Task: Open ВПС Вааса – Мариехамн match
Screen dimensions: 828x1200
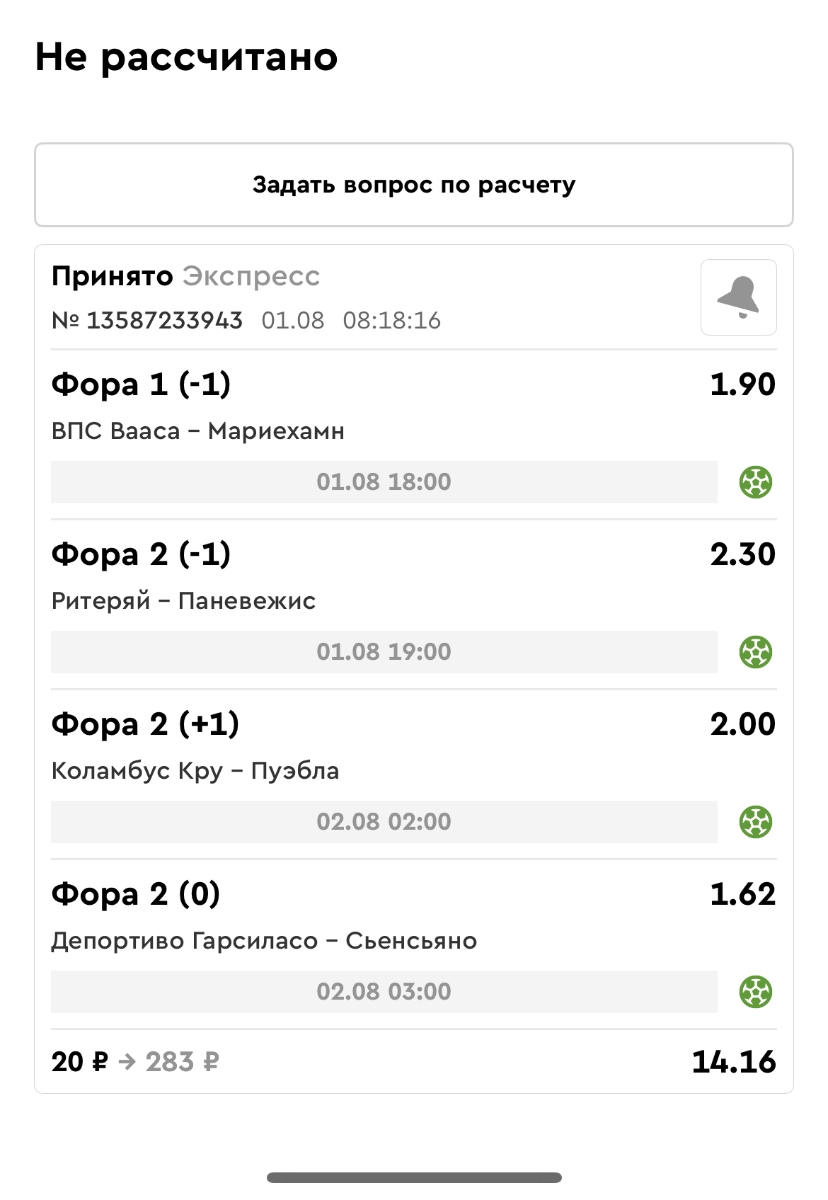Action: (198, 431)
